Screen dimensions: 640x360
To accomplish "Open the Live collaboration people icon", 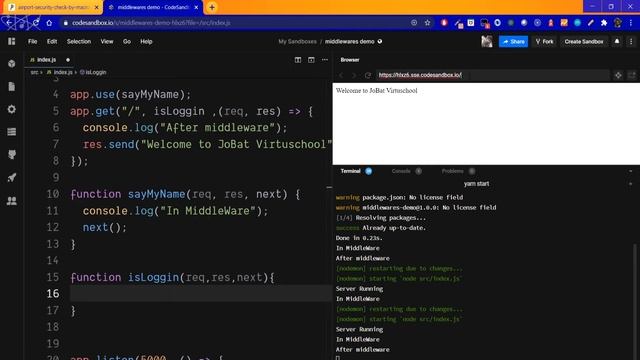I will (11, 201).
